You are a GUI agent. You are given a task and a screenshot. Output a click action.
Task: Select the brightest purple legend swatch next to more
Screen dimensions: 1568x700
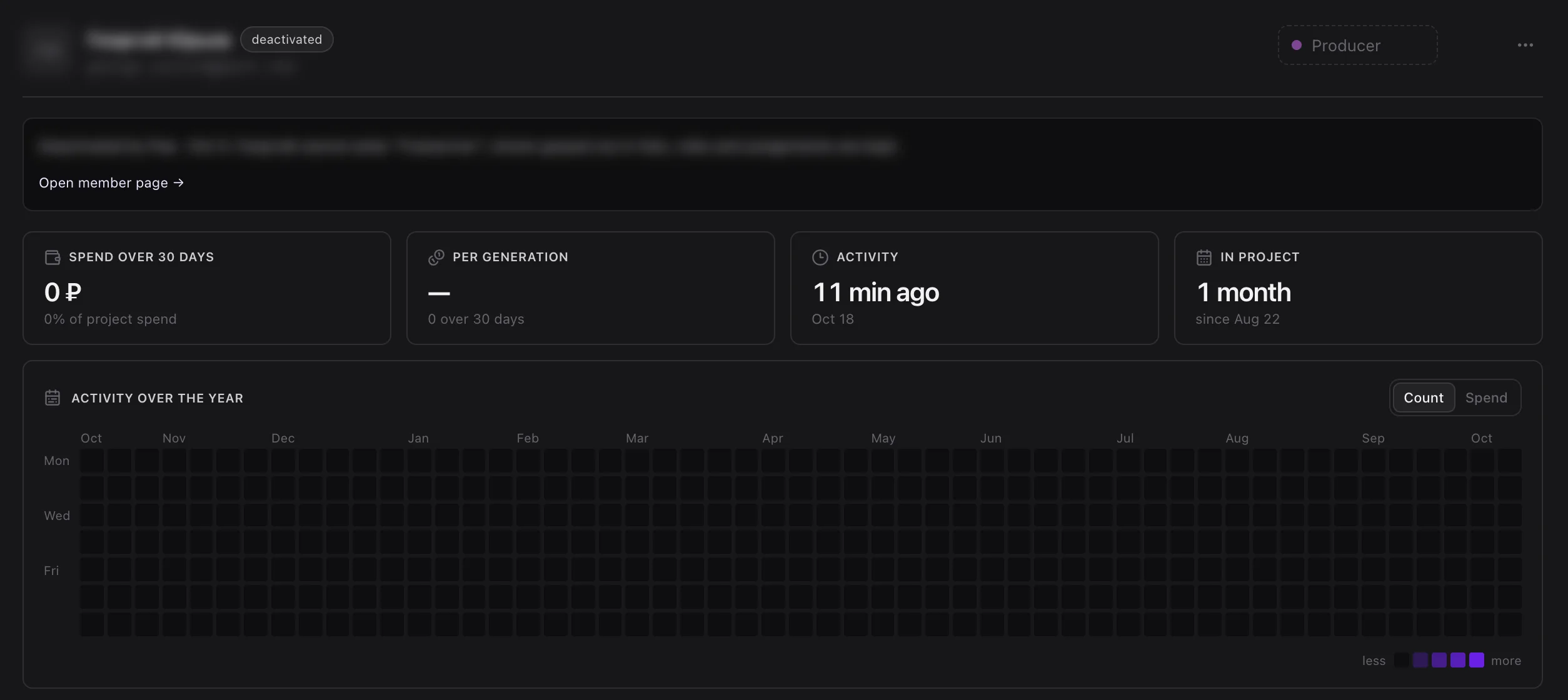(1476, 660)
